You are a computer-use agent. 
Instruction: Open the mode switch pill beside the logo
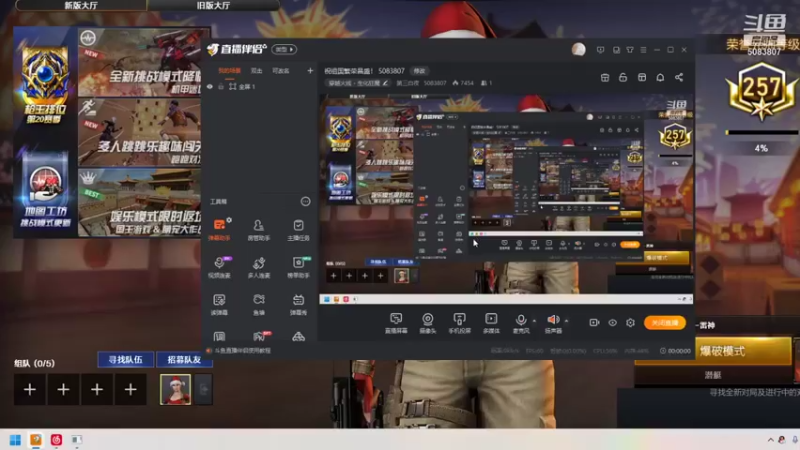pos(285,49)
